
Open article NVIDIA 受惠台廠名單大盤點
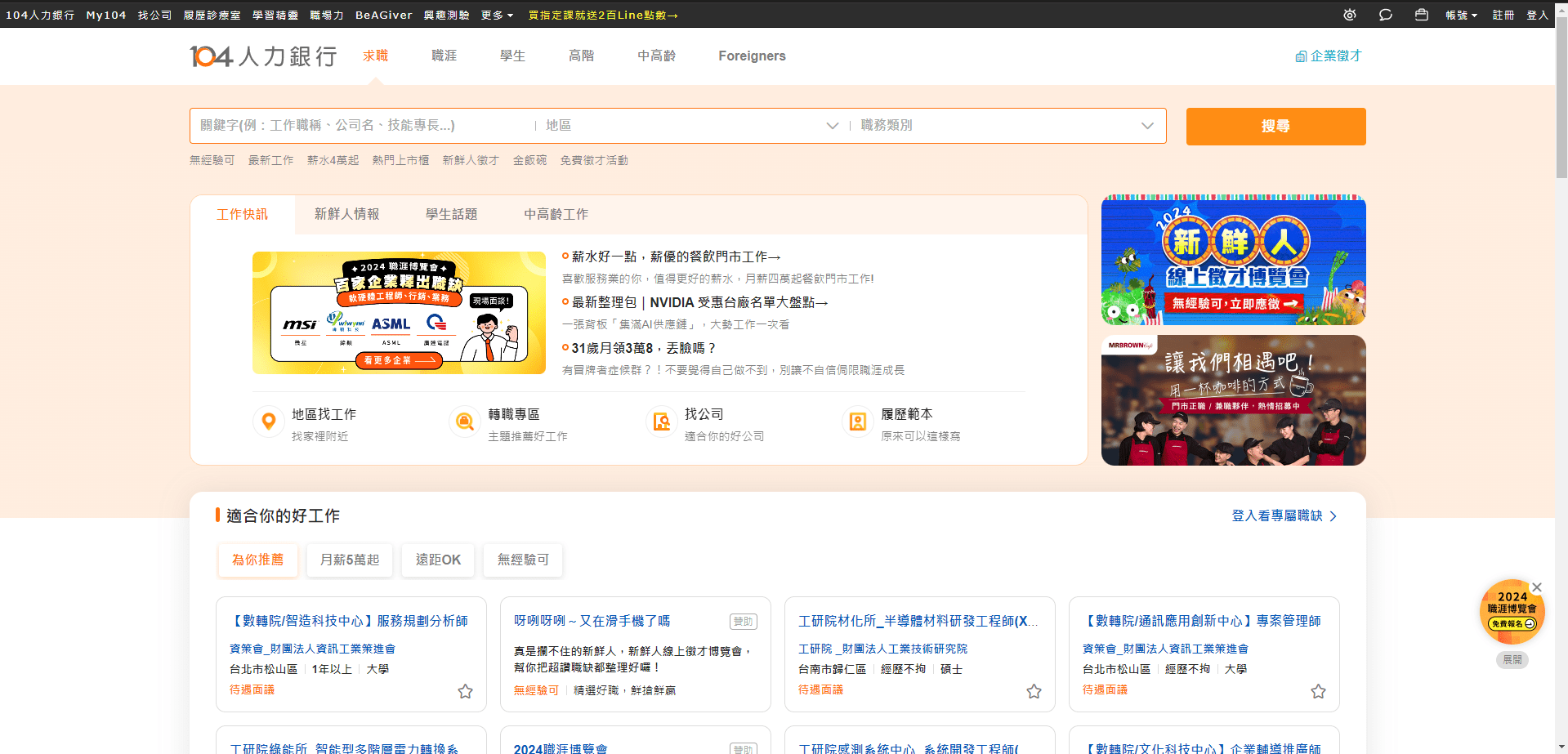pyautogui.click(x=700, y=302)
